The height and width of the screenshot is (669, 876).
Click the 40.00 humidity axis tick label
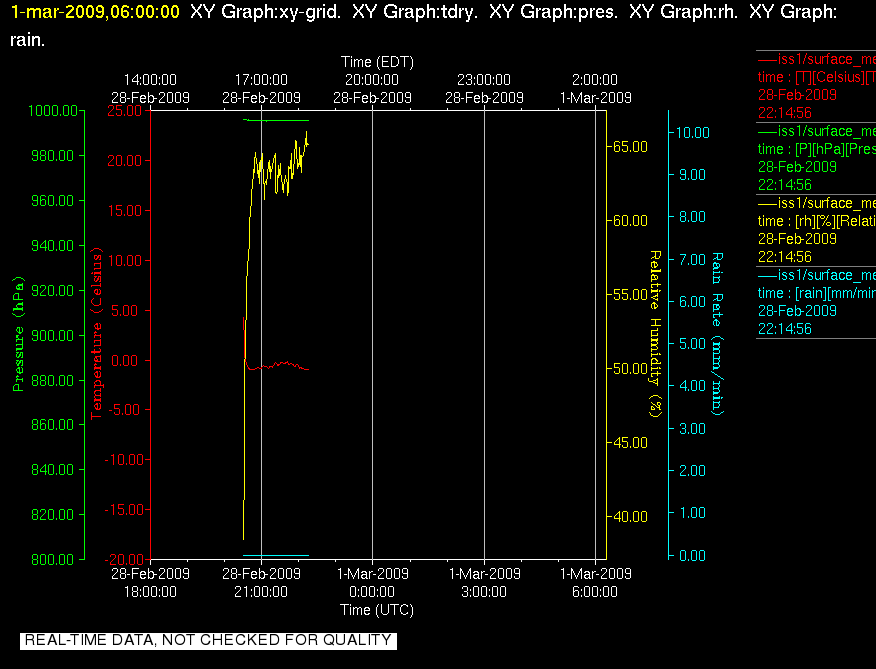click(630, 516)
